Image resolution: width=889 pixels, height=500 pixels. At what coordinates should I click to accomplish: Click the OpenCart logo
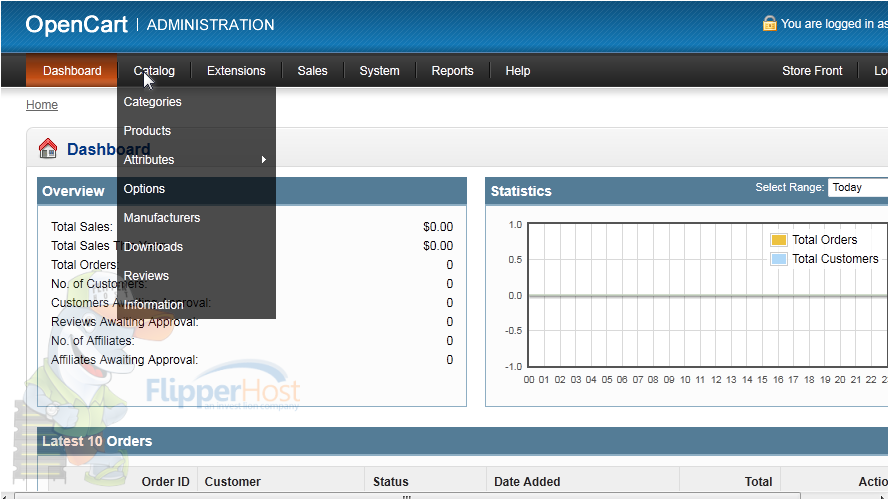[x=77, y=24]
